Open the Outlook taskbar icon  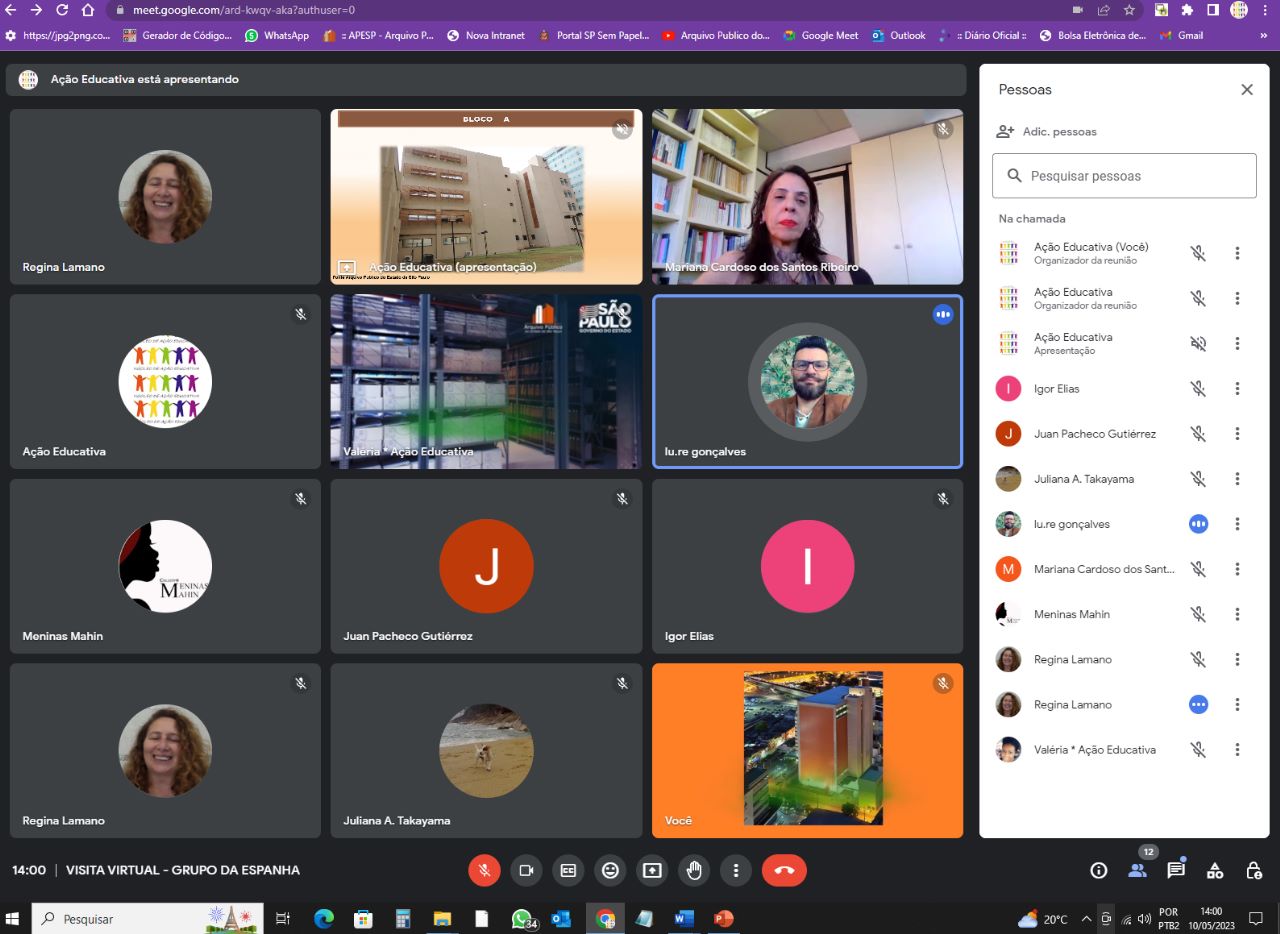[560, 918]
